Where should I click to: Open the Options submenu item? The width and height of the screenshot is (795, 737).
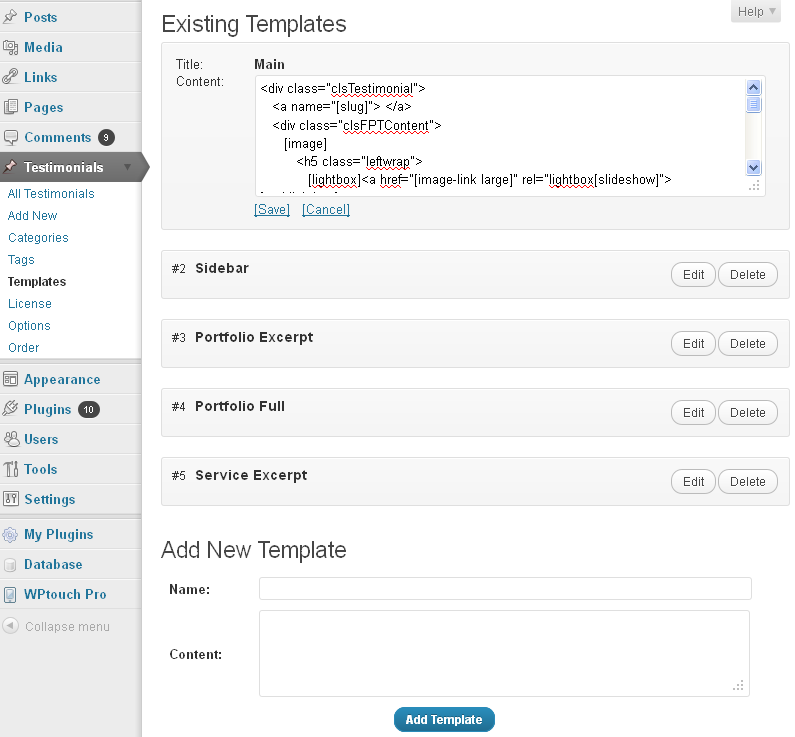click(x=29, y=325)
